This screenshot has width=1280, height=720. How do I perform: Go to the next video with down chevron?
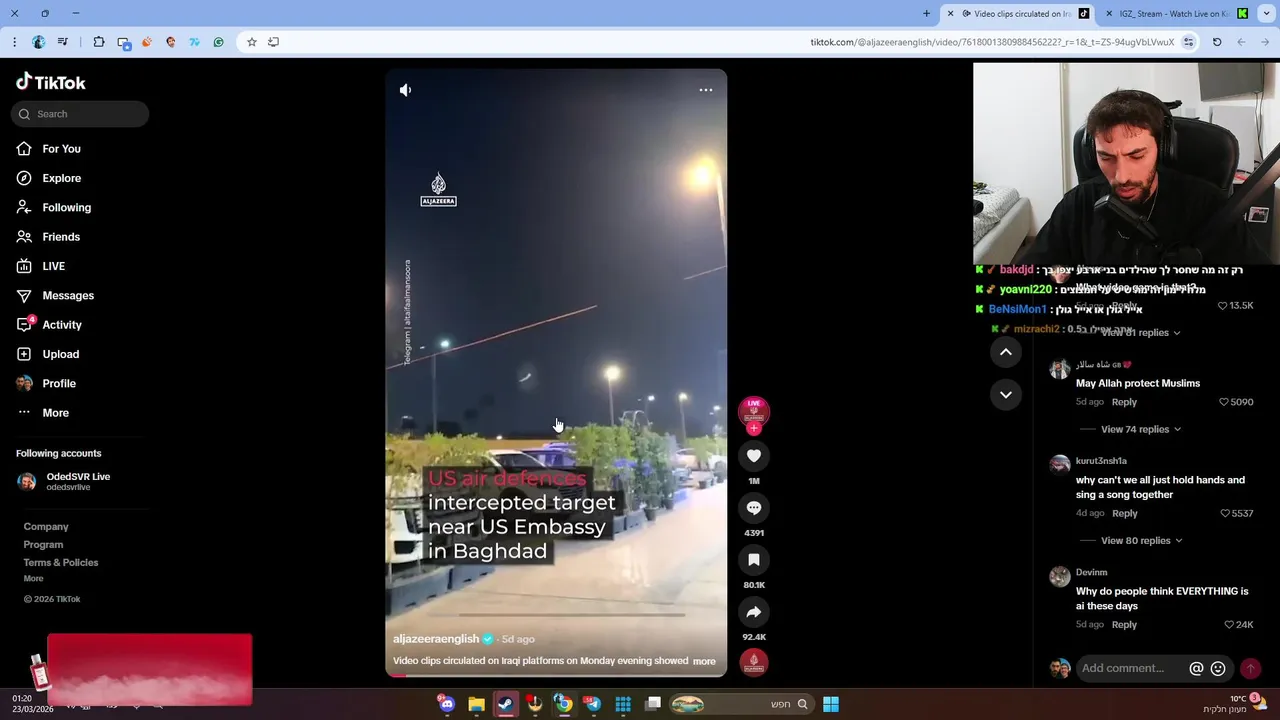tap(1006, 395)
